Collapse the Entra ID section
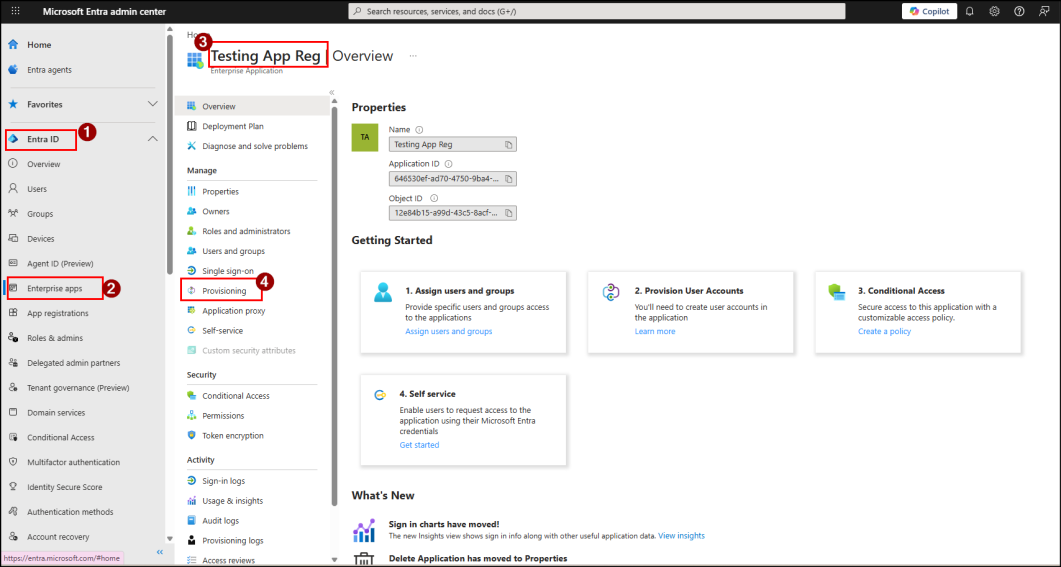The height and width of the screenshot is (567, 1061). coord(152,139)
